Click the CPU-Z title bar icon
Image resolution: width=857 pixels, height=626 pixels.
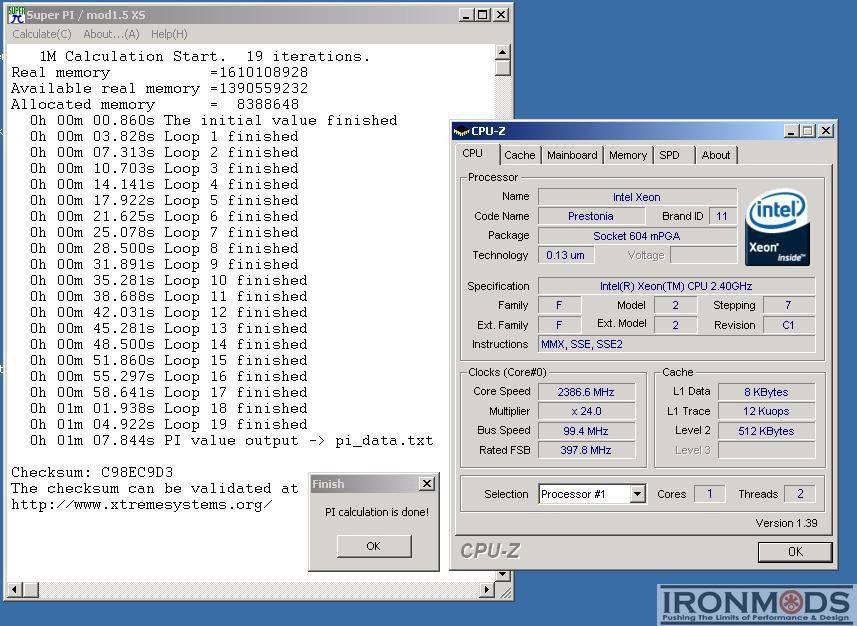(x=462, y=131)
